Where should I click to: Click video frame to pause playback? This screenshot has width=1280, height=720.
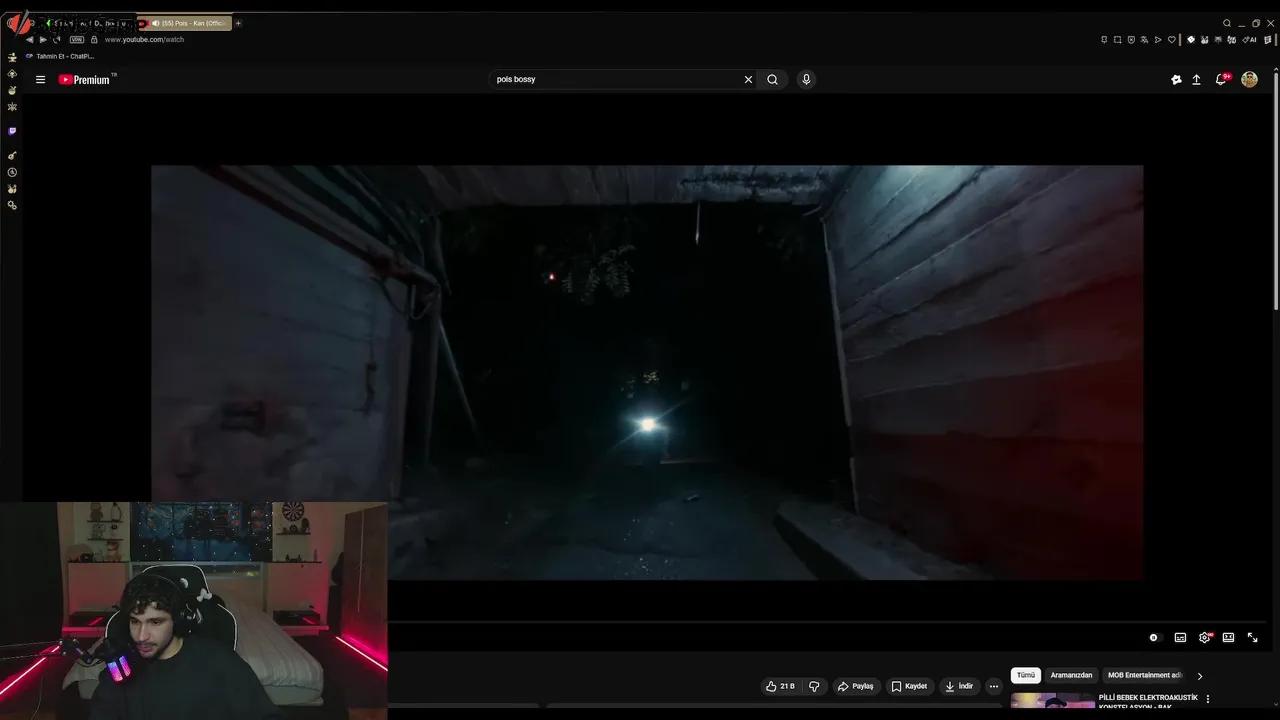coord(646,372)
